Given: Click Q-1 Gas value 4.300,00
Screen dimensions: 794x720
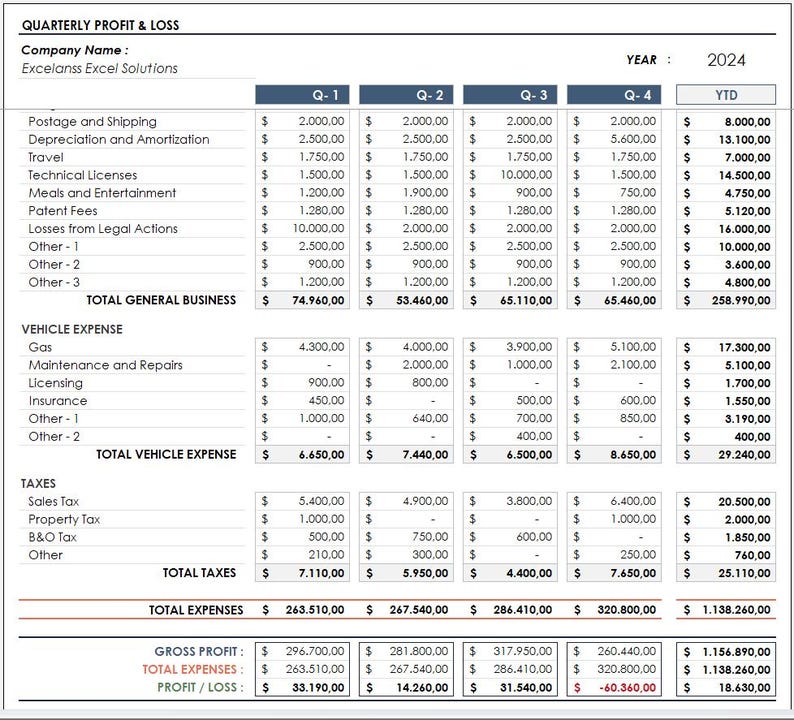Looking at the screenshot, I should pos(321,347).
